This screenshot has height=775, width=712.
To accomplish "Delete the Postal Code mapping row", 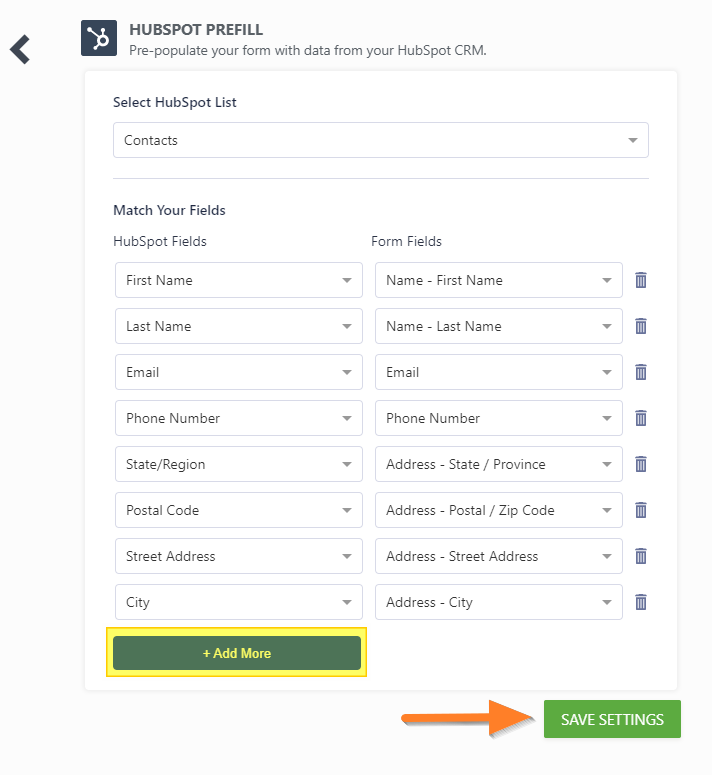I will pos(640,510).
